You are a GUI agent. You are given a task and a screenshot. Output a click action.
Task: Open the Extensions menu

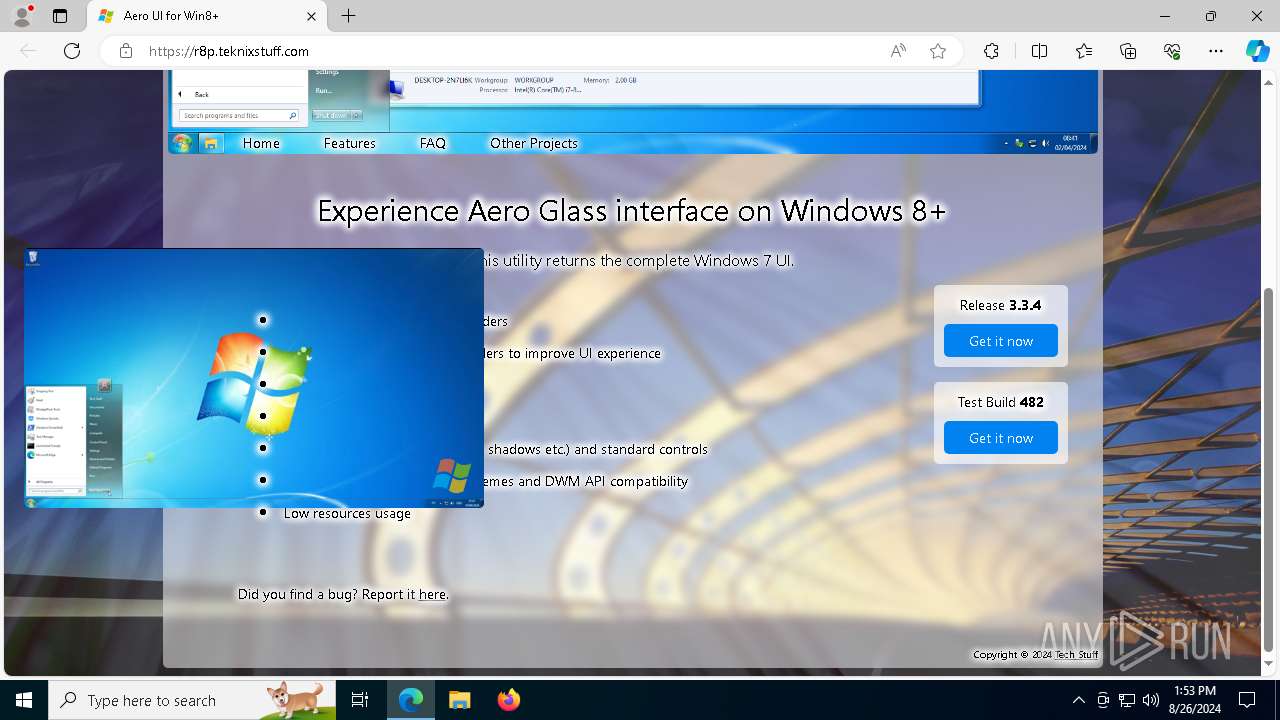(991, 51)
